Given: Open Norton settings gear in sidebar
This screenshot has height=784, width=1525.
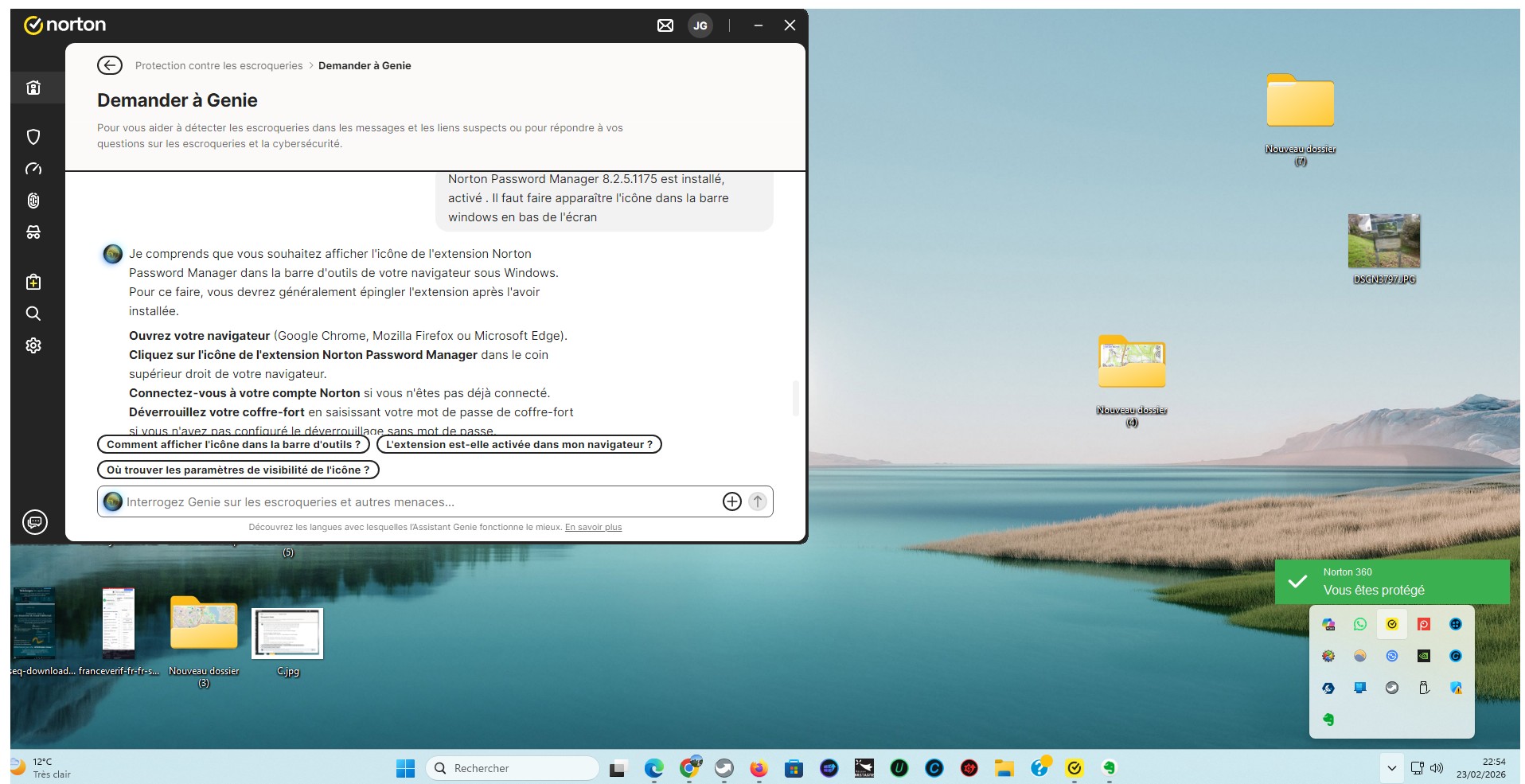Looking at the screenshot, I should (33, 345).
